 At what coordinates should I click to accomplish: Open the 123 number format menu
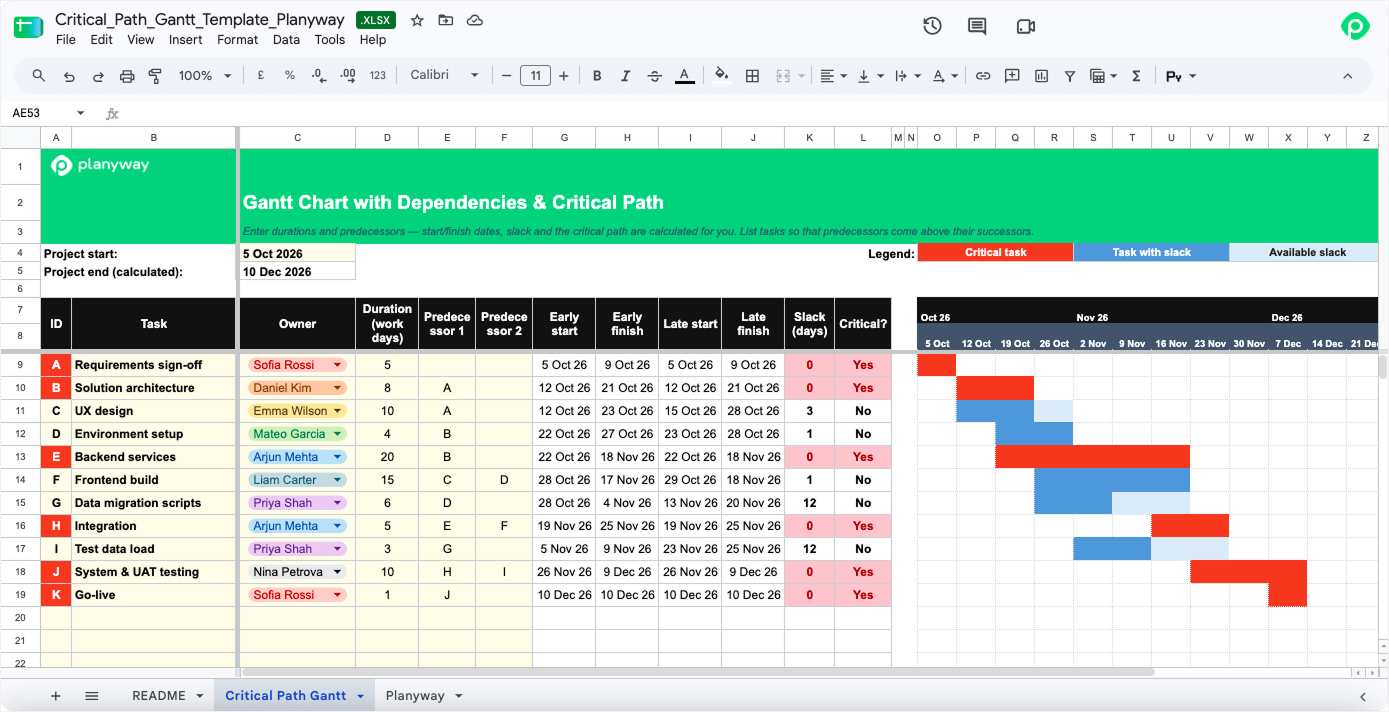[378, 76]
